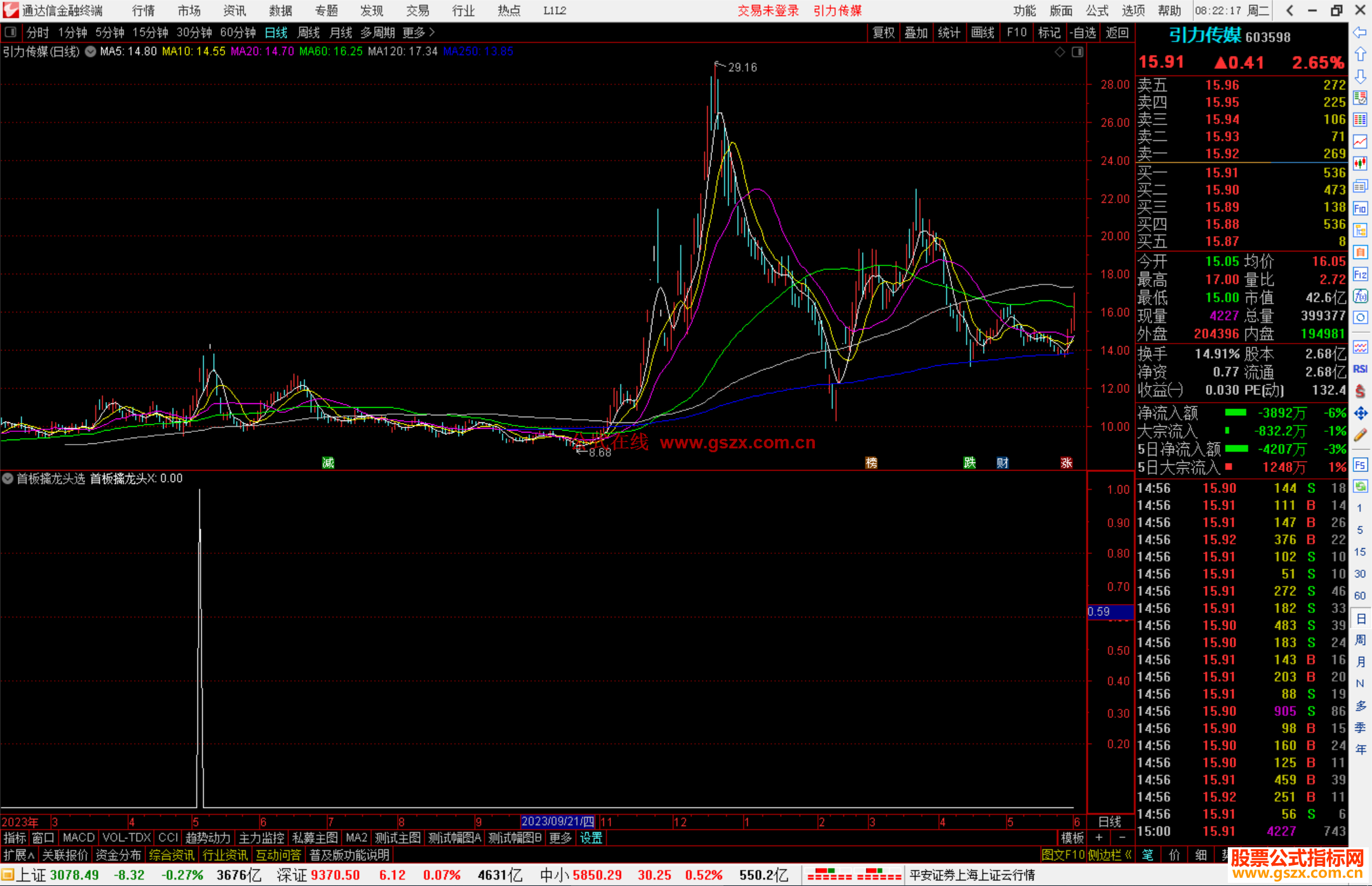The width and height of the screenshot is (1372, 886).
Task: Click the blue left arrow sidebar icon
Action: [1360, 32]
